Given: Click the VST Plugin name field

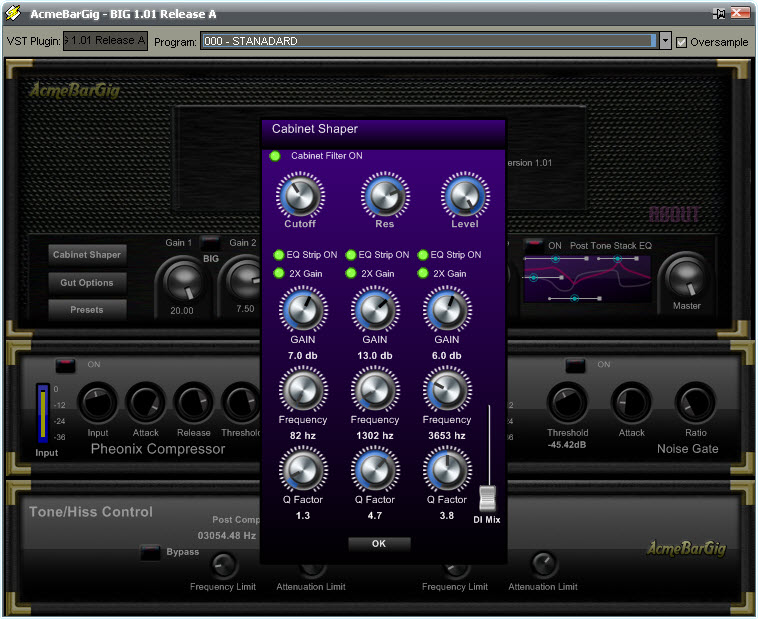Looking at the screenshot, I should click(x=105, y=41).
